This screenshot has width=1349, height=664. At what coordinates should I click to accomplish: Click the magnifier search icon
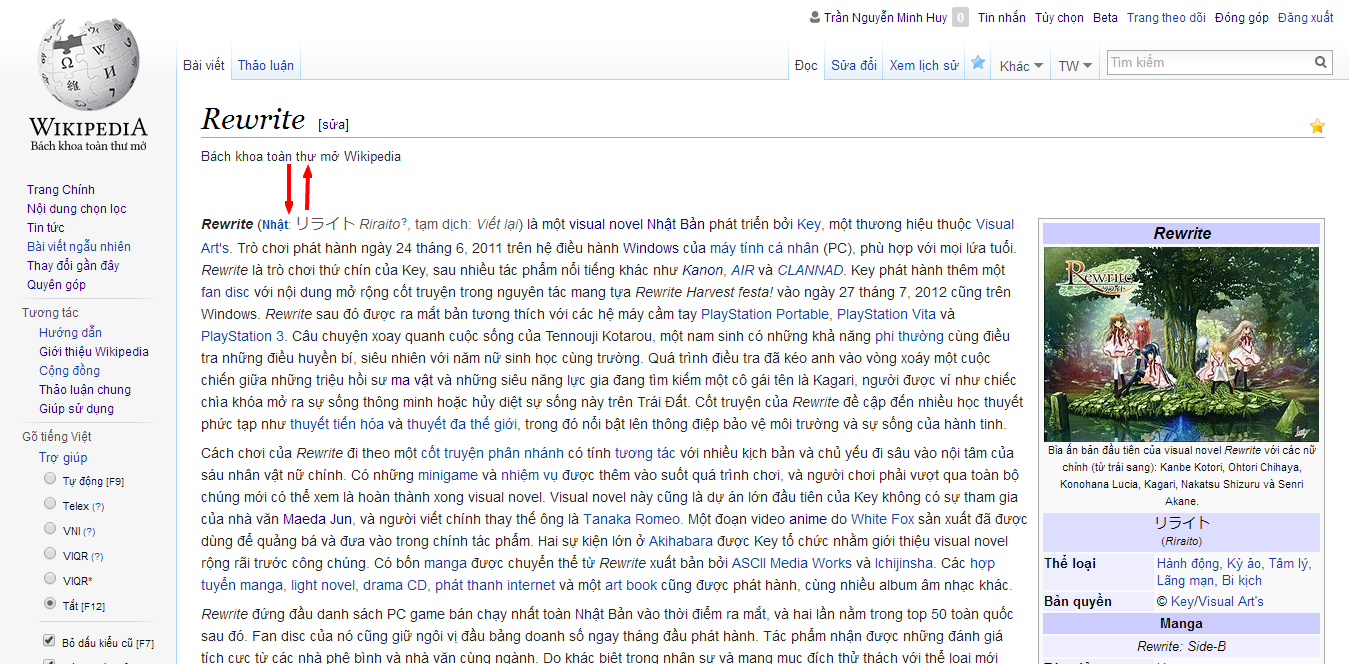pos(1322,63)
